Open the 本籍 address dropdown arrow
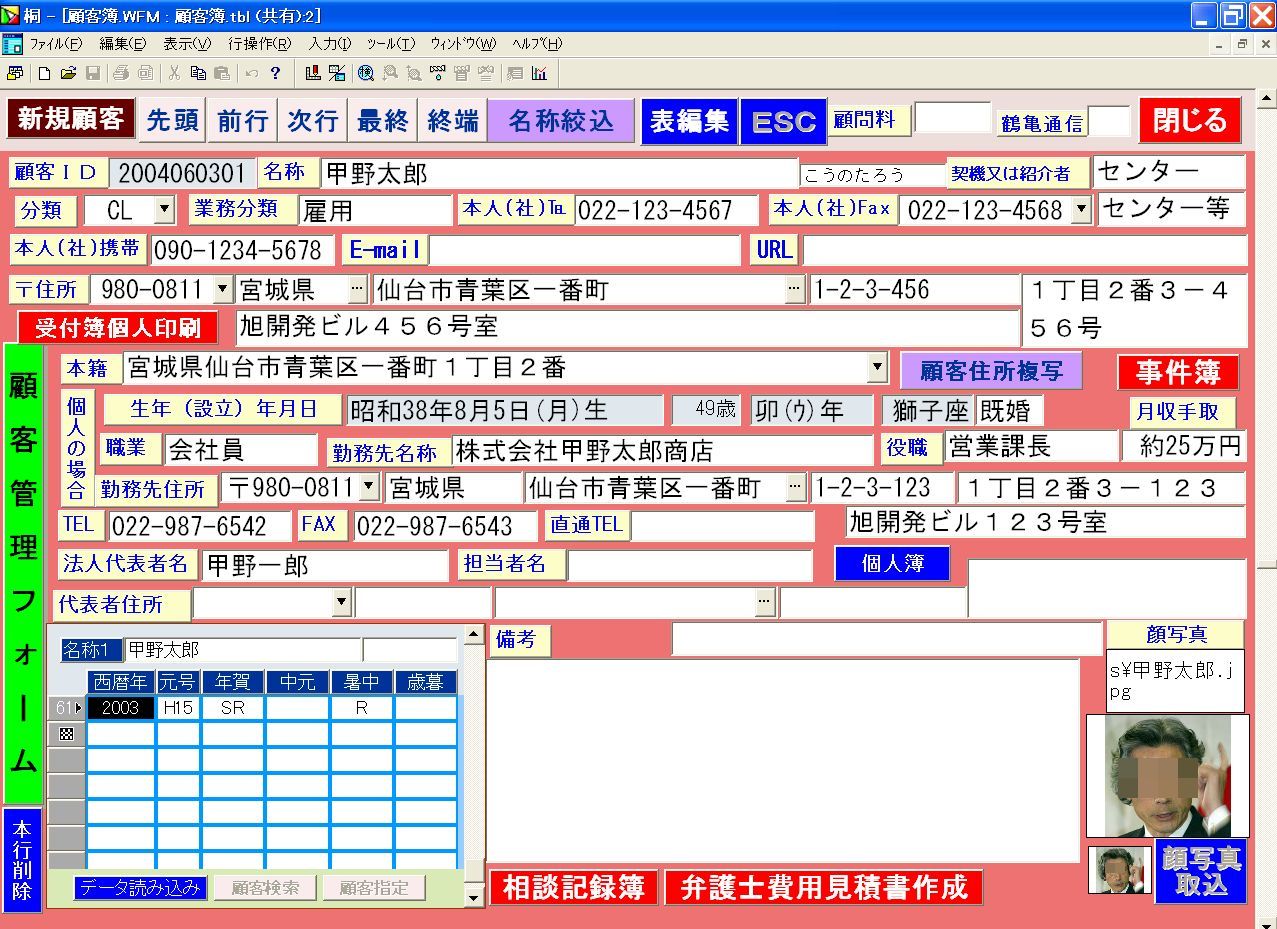 point(877,368)
